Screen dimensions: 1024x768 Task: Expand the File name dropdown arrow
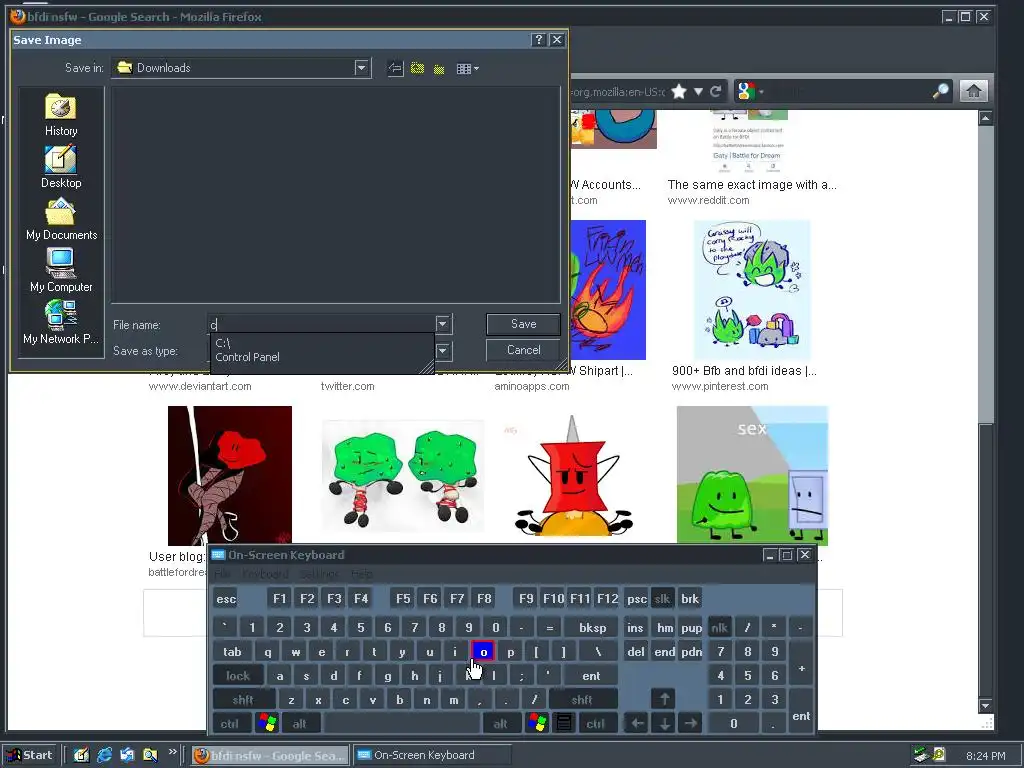(x=443, y=324)
